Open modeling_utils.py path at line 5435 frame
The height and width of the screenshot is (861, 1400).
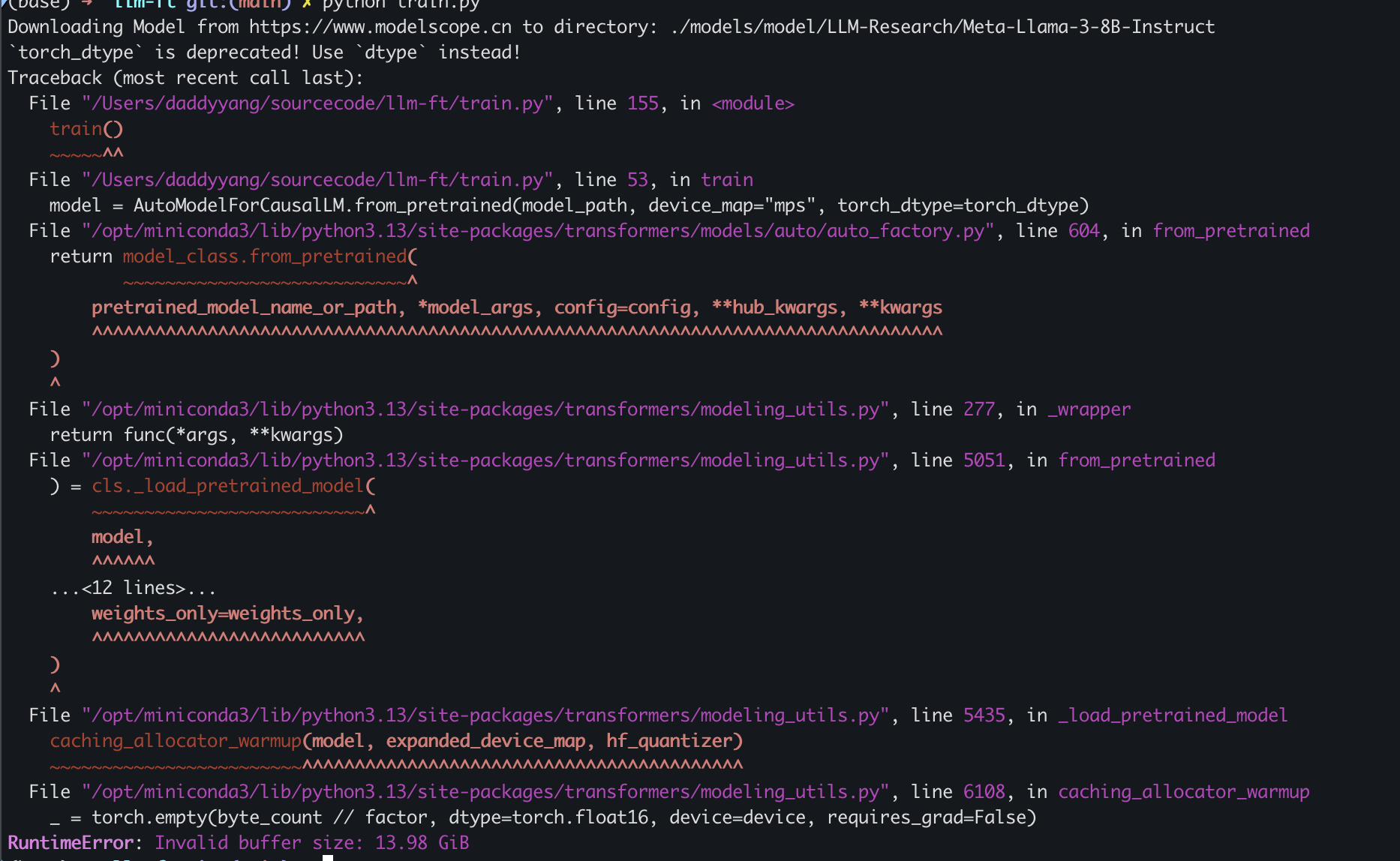[485, 715]
